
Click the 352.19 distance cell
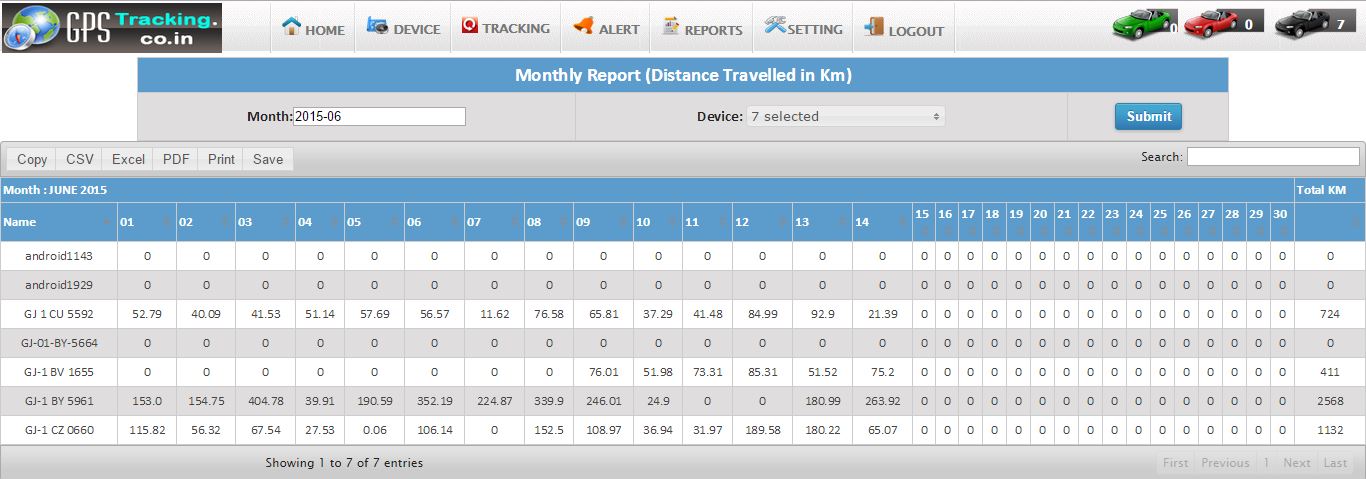(x=434, y=401)
